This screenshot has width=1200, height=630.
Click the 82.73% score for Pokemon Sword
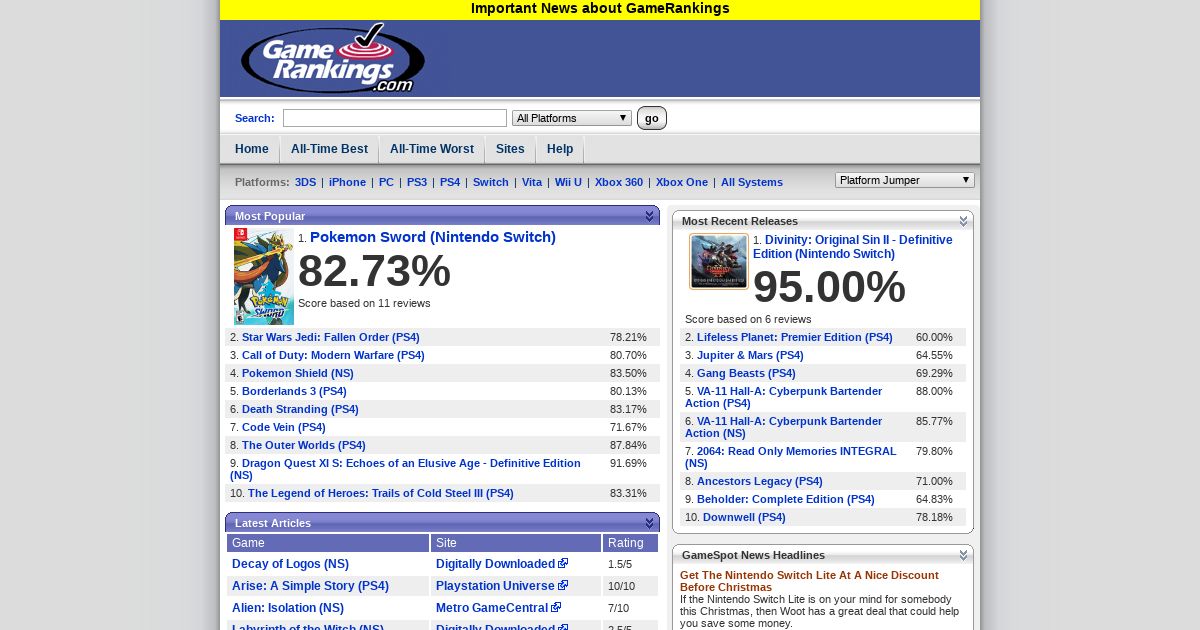[374, 272]
